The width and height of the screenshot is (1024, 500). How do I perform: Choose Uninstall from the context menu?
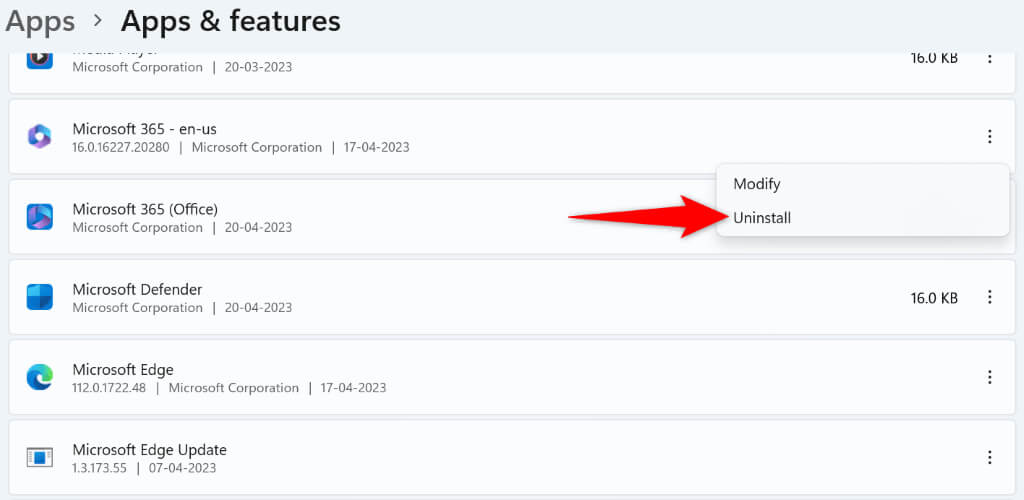(x=762, y=217)
